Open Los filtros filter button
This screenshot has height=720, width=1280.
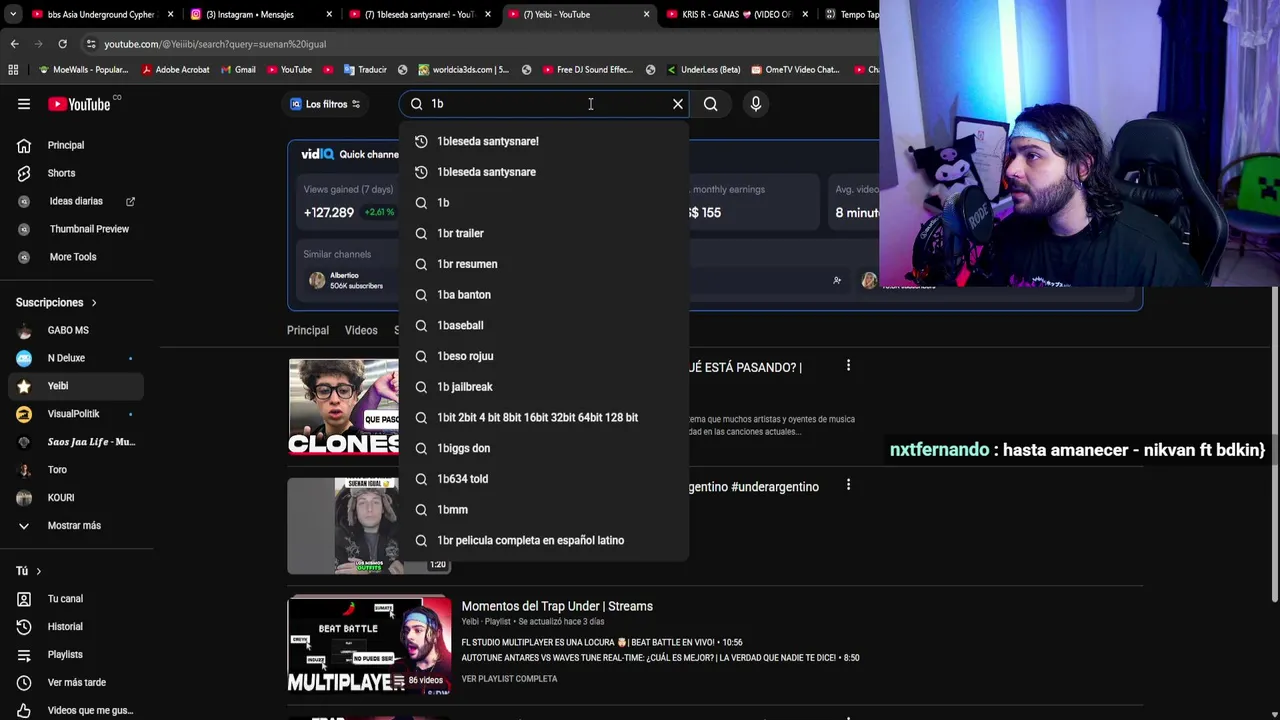tap(325, 104)
